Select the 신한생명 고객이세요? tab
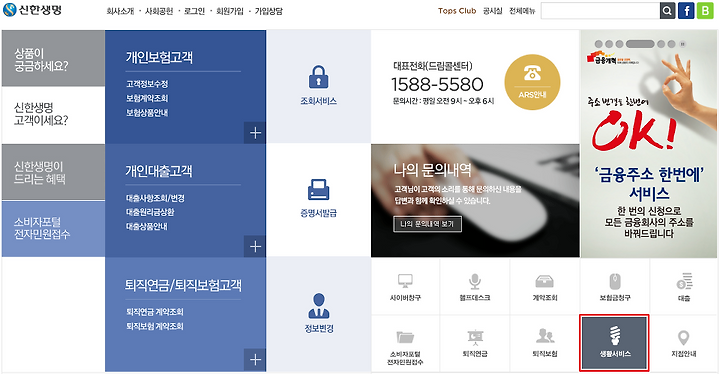The height and width of the screenshot is (374, 720). click(x=53, y=114)
